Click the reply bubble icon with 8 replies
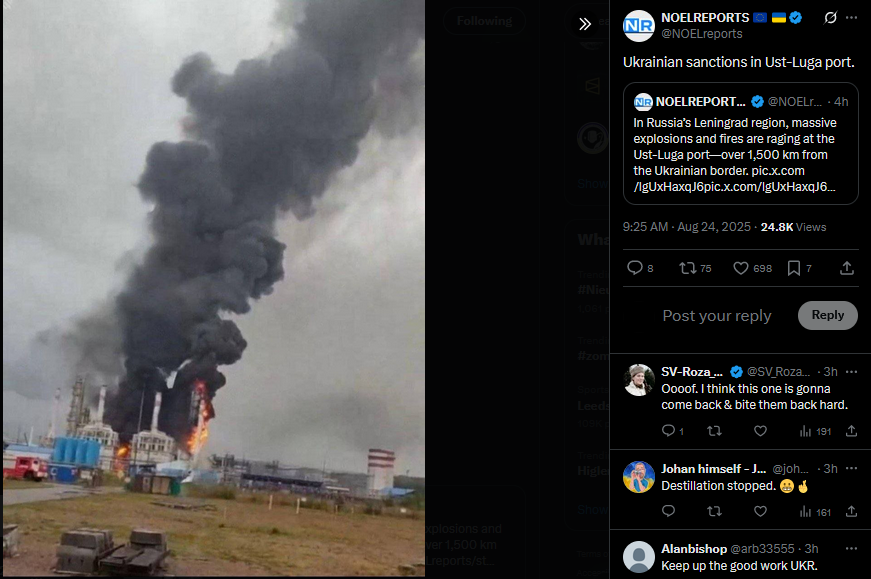871x579 pixels. click(640, 268)
